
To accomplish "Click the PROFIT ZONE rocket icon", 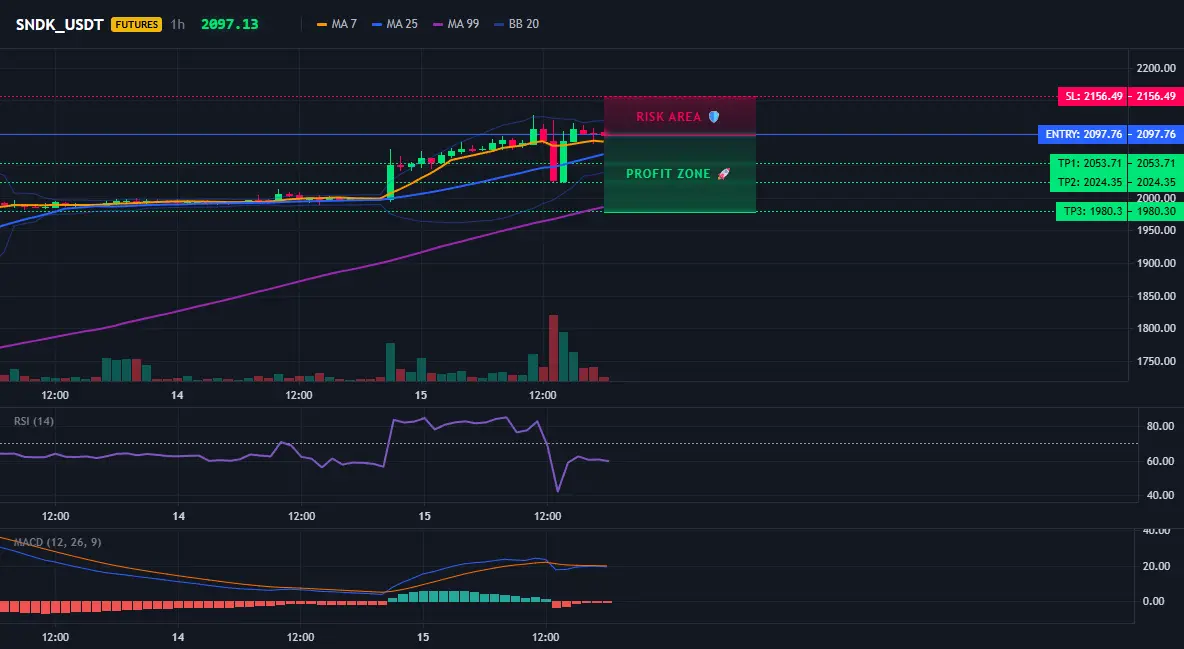I will (x=723, y=174).
